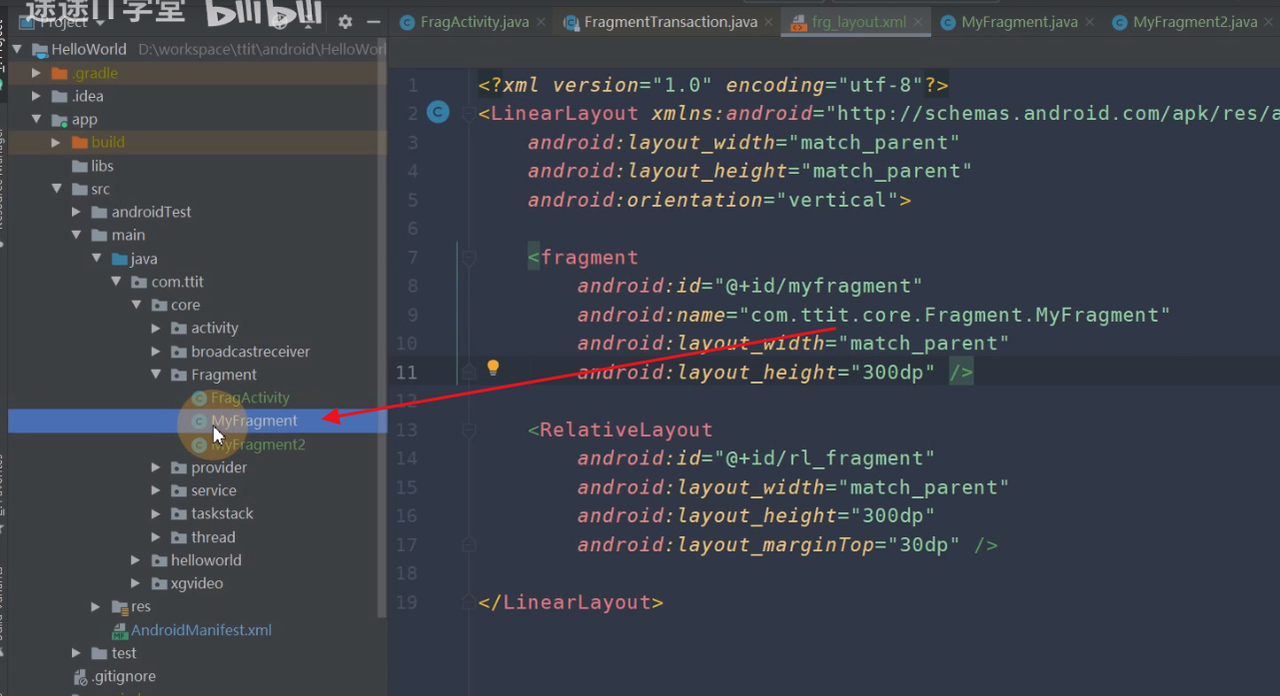Select the .gitignore file in tree
The height and width of the screenshot is (696, 1280).
[x=123, y=676]
